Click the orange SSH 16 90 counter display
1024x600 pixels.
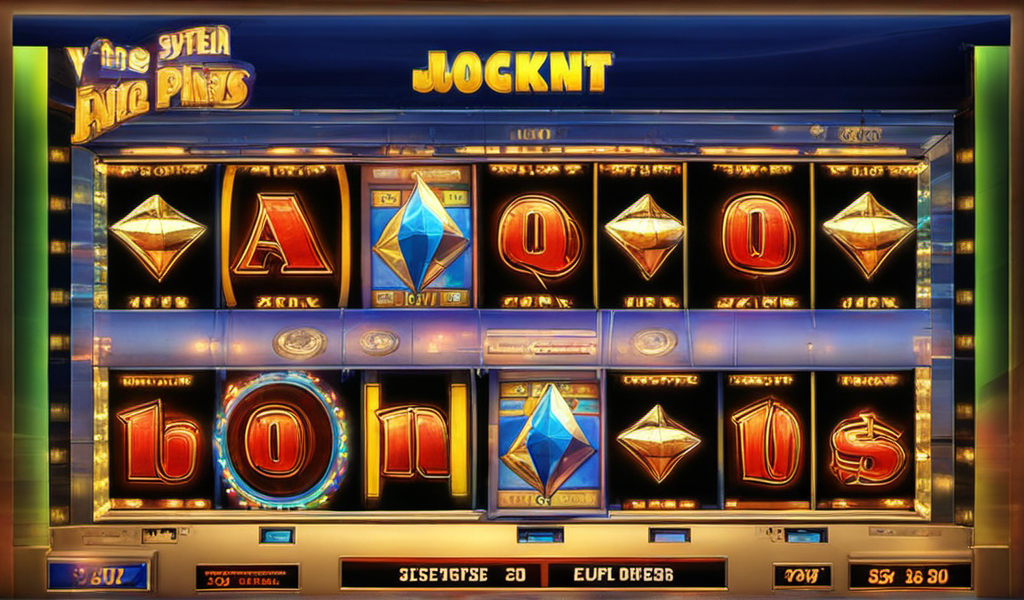point(909,576)
